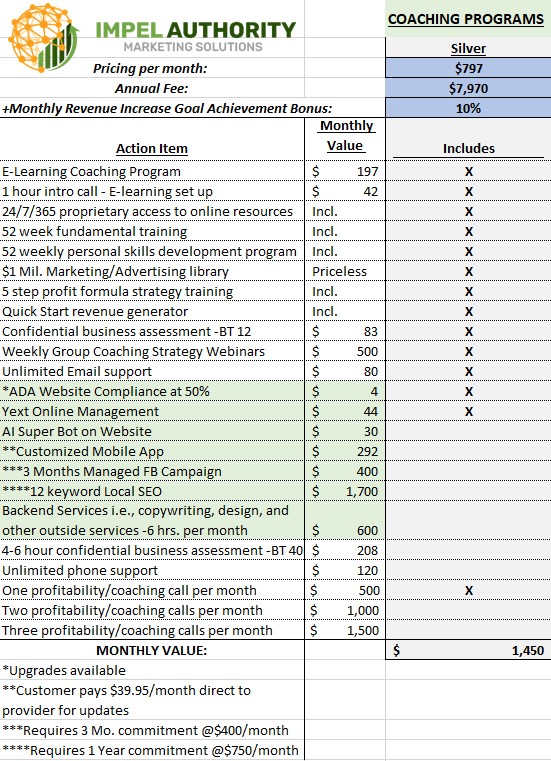Click the 'Monthly Value' column header
This screenshot has height=761, width=551.
[345, 135]
